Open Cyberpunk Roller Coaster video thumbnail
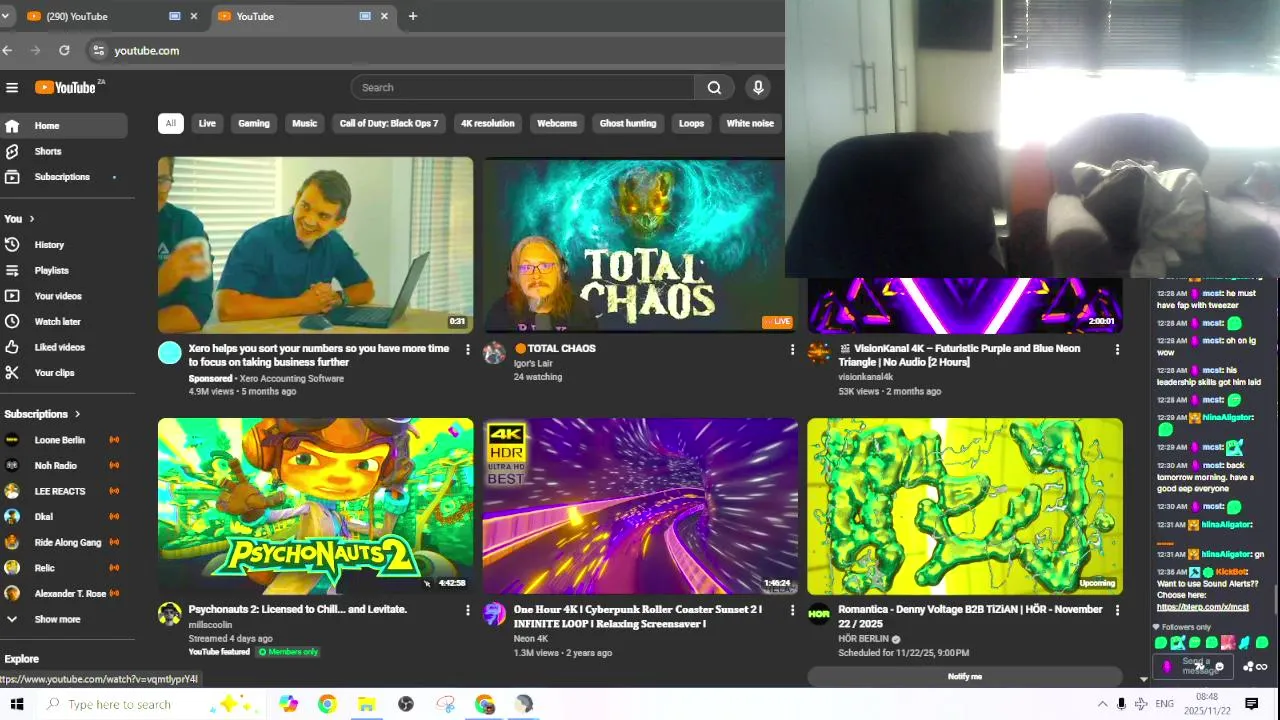The height and width of the screenshot is (720, 1280). 641,507
